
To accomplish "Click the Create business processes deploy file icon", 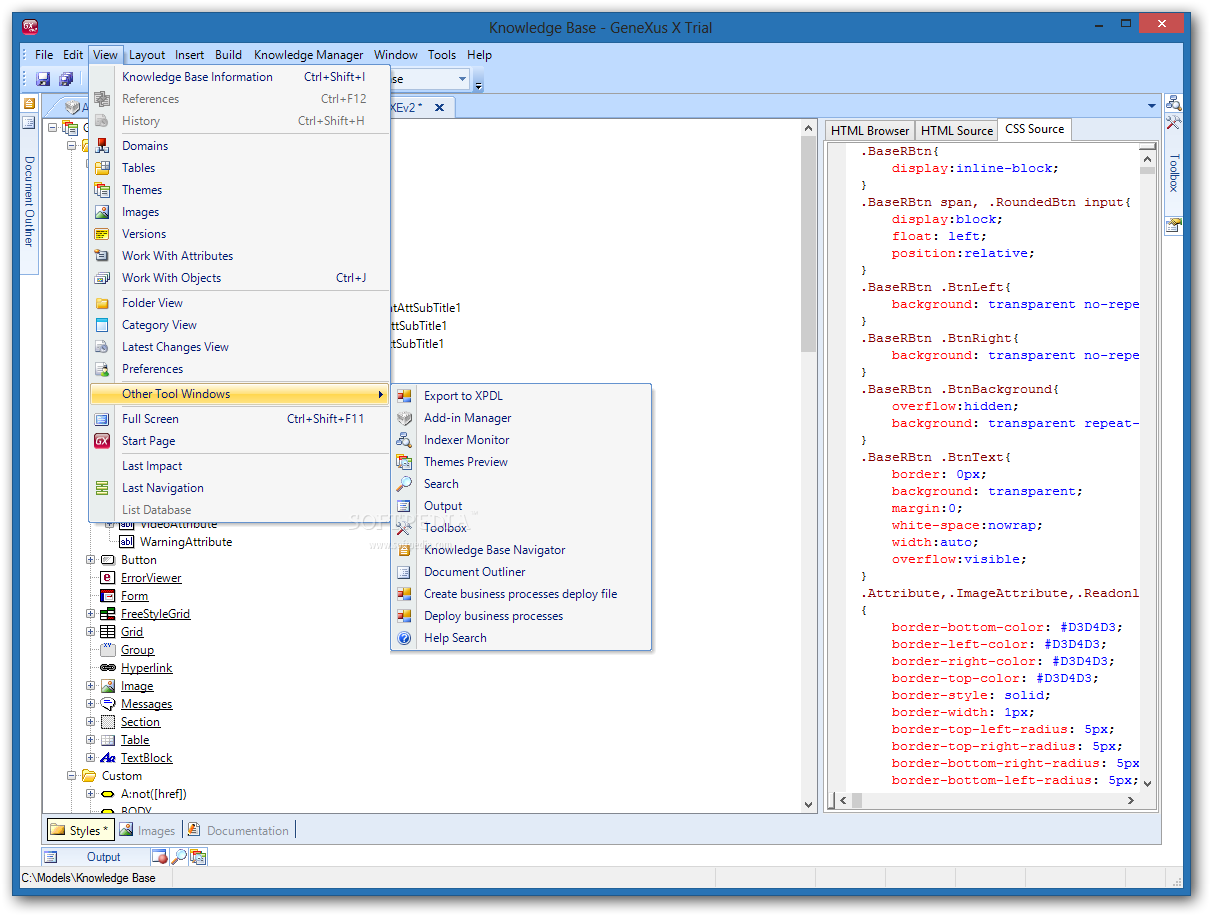I will (x=404, y=594).
